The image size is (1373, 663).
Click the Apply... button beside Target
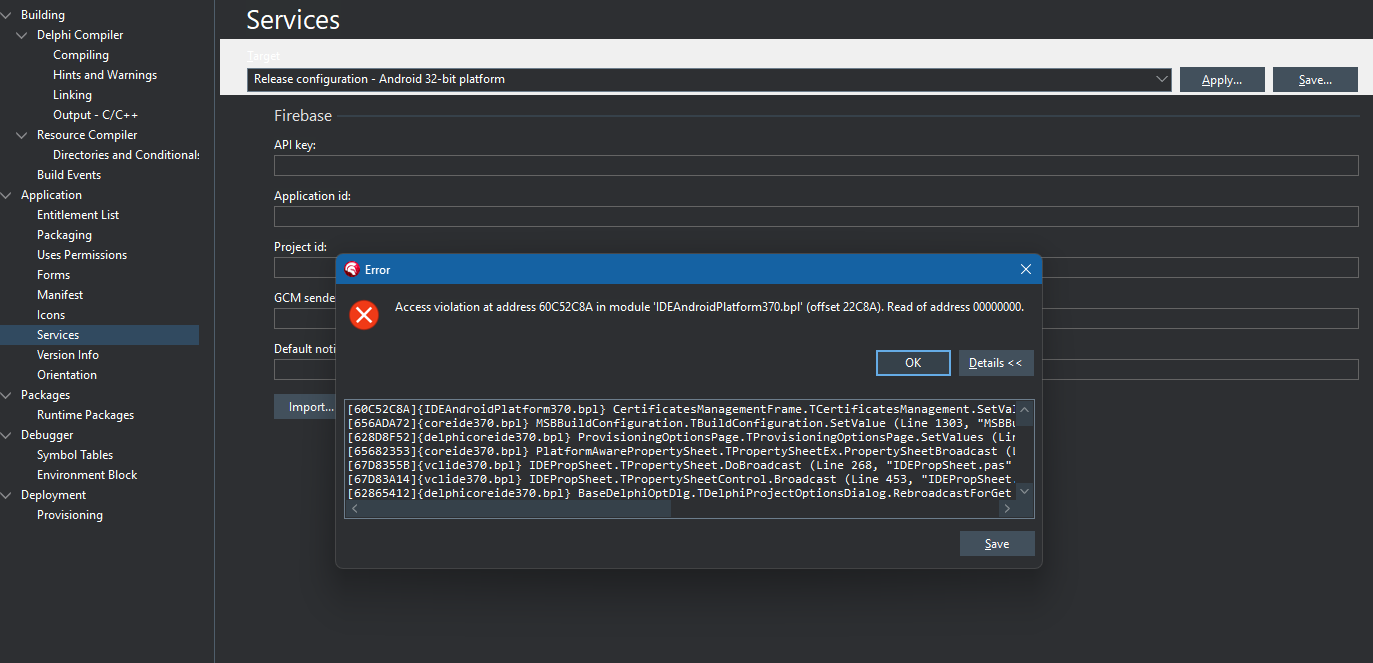point(1221,80)
